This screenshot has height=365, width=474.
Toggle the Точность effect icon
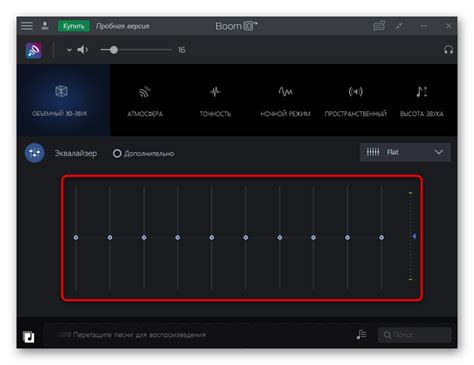215,91
